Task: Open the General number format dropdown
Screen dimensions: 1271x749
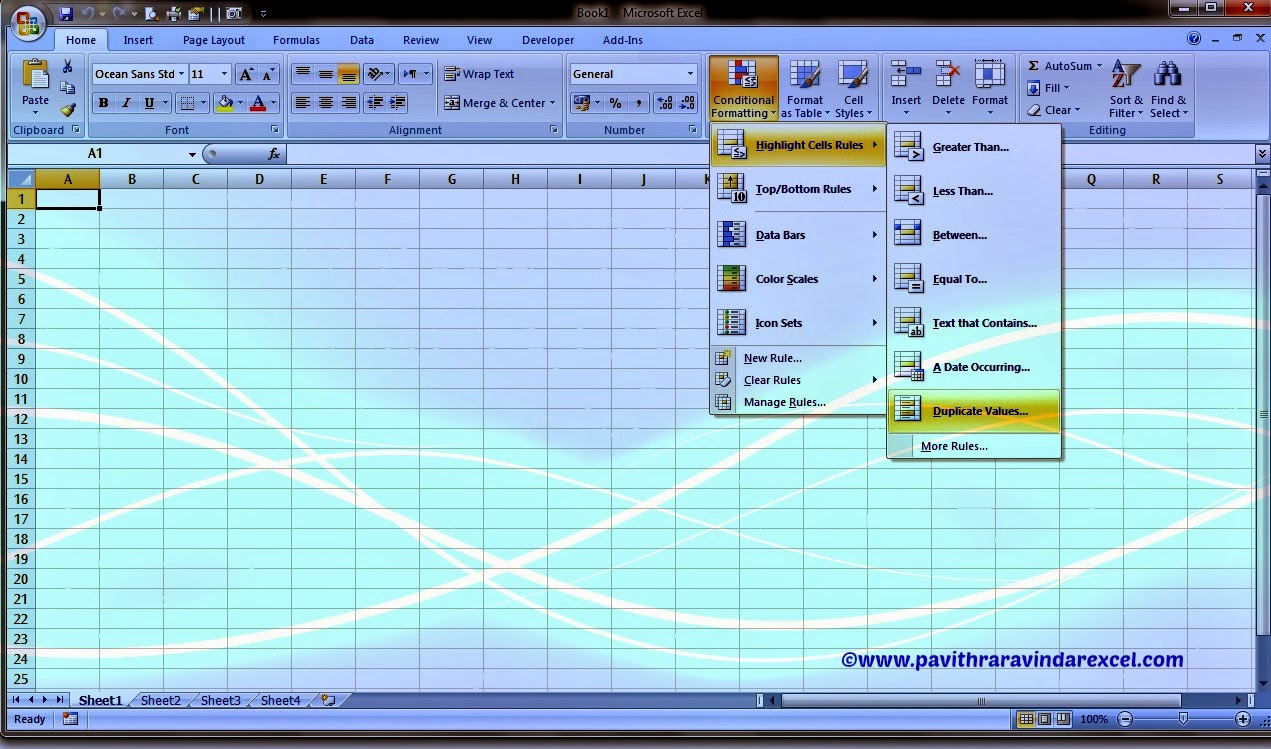Action: (690, 74)
